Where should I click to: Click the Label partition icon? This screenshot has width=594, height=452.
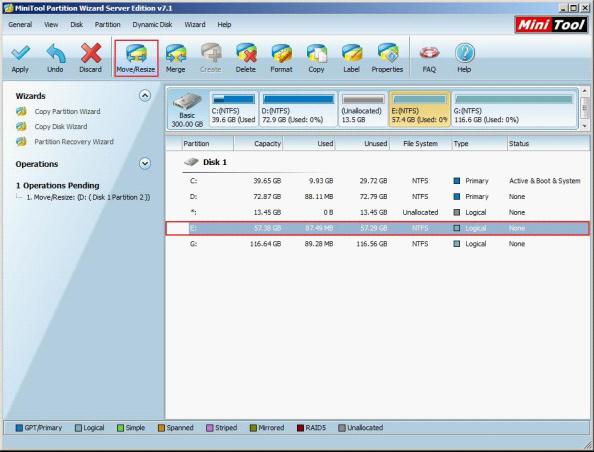pos(352,53)
